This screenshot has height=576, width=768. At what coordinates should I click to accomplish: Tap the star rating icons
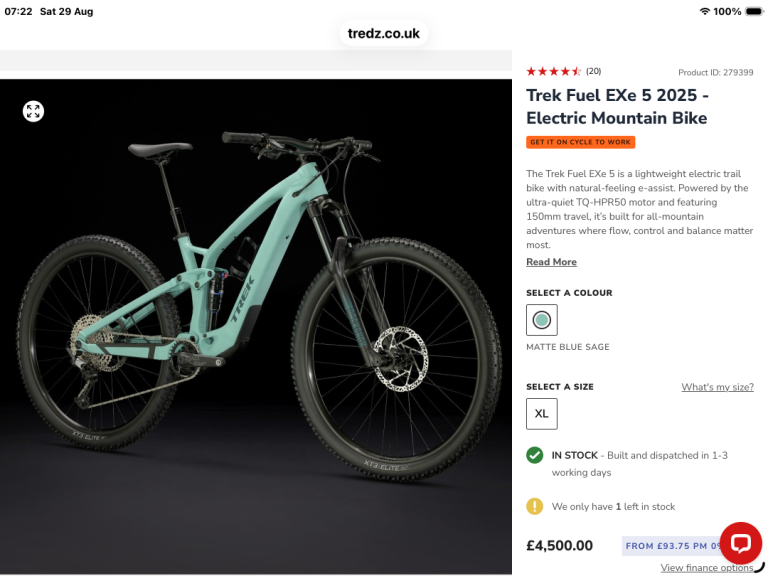pos(553,72)
